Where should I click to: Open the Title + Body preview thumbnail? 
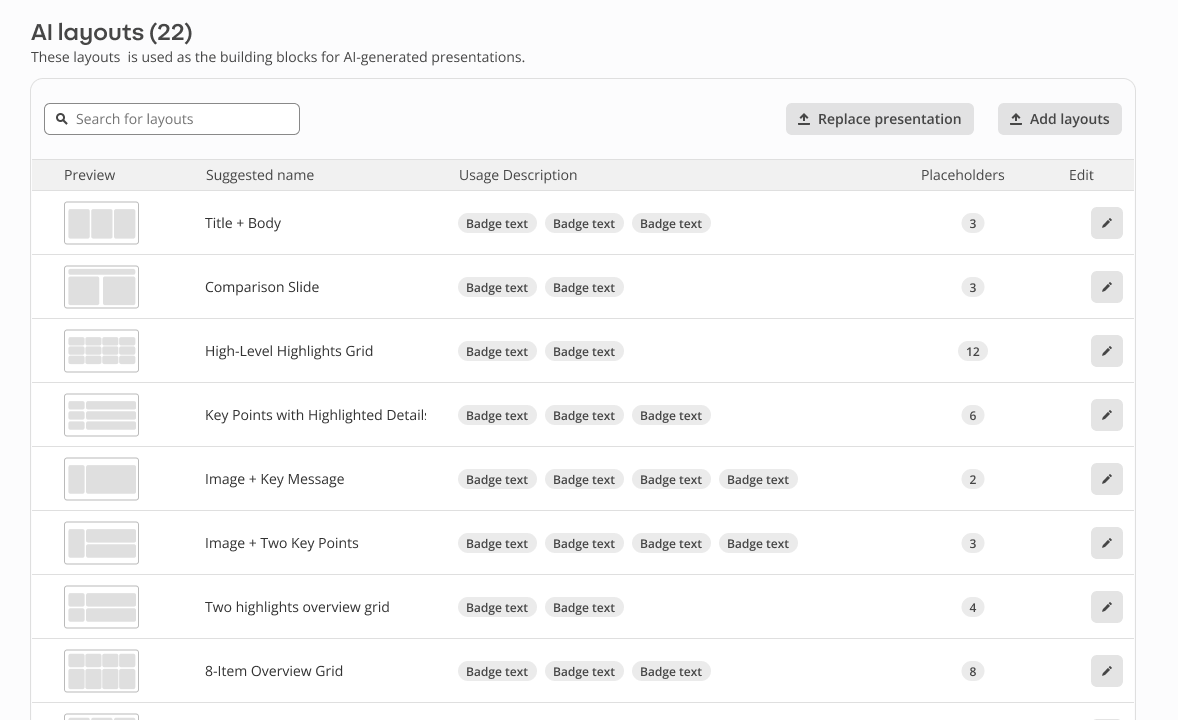point(101,223)
